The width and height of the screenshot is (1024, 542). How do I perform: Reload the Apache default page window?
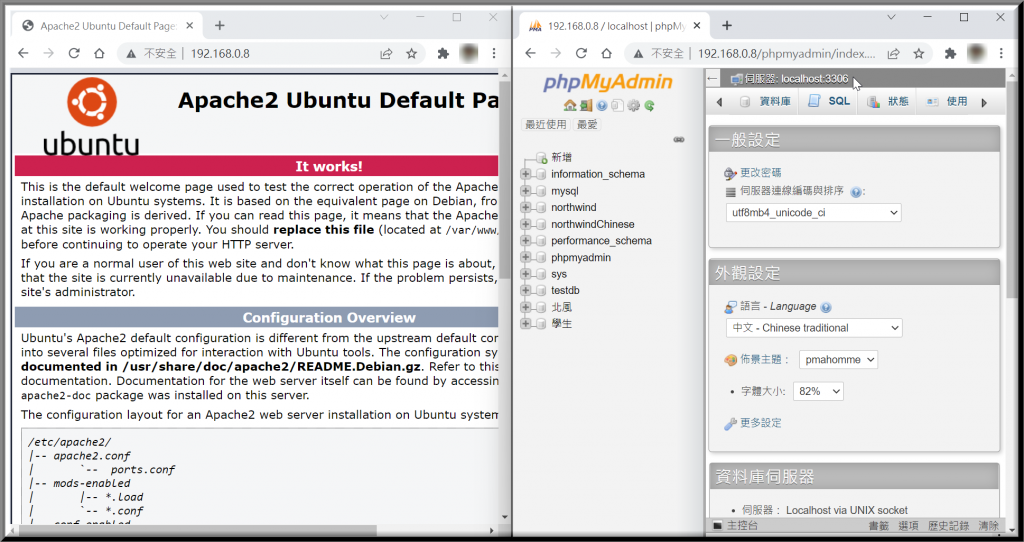point(74,54)
